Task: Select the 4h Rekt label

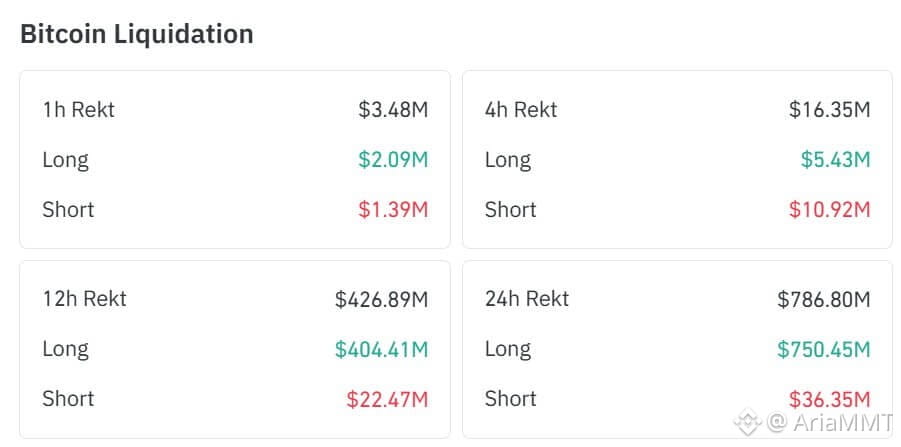Action: coord(521,109)
